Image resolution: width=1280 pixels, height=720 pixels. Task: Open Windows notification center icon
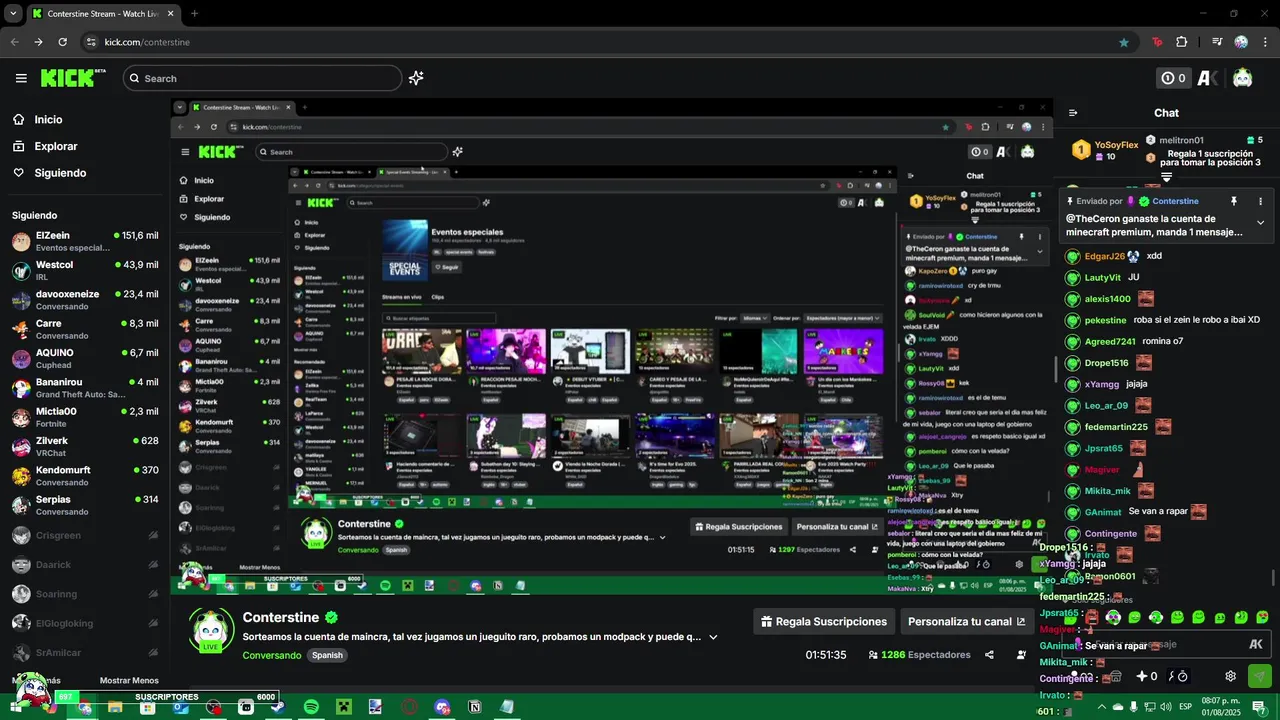tap(1259, 707)
